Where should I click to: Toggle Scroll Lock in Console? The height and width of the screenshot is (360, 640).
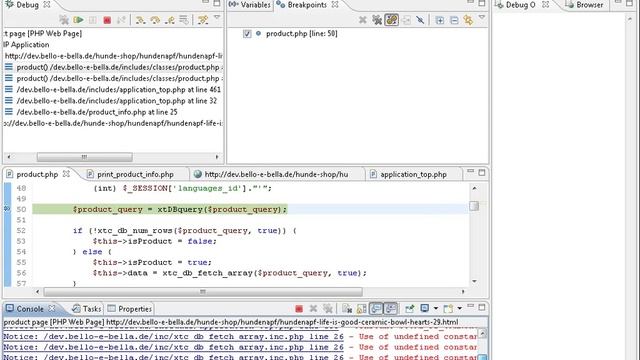[361, 309]
